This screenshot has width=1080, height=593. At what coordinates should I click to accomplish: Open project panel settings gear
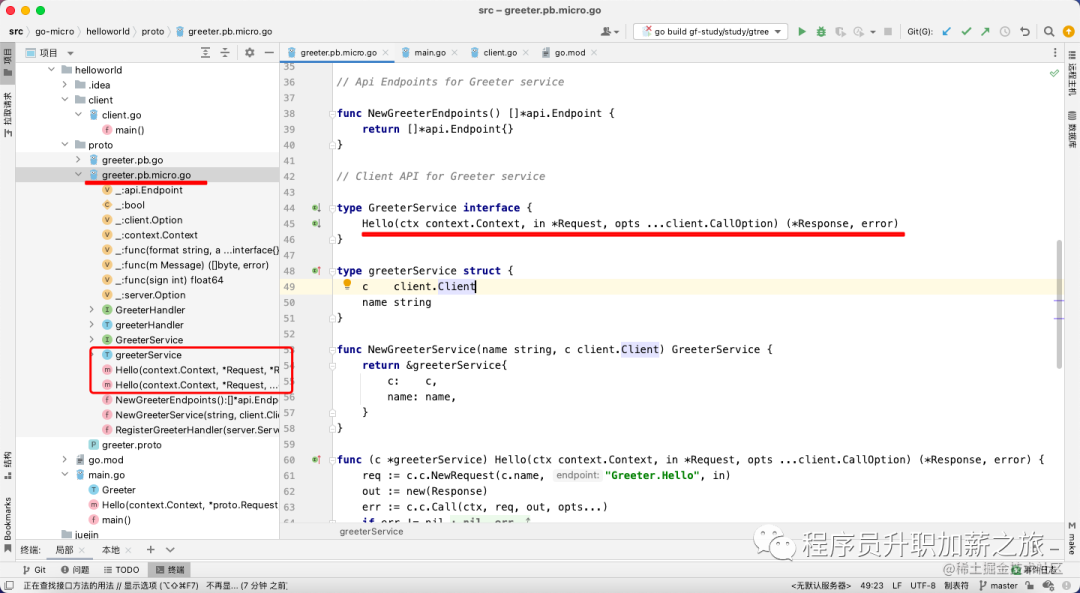pos(249,52)
